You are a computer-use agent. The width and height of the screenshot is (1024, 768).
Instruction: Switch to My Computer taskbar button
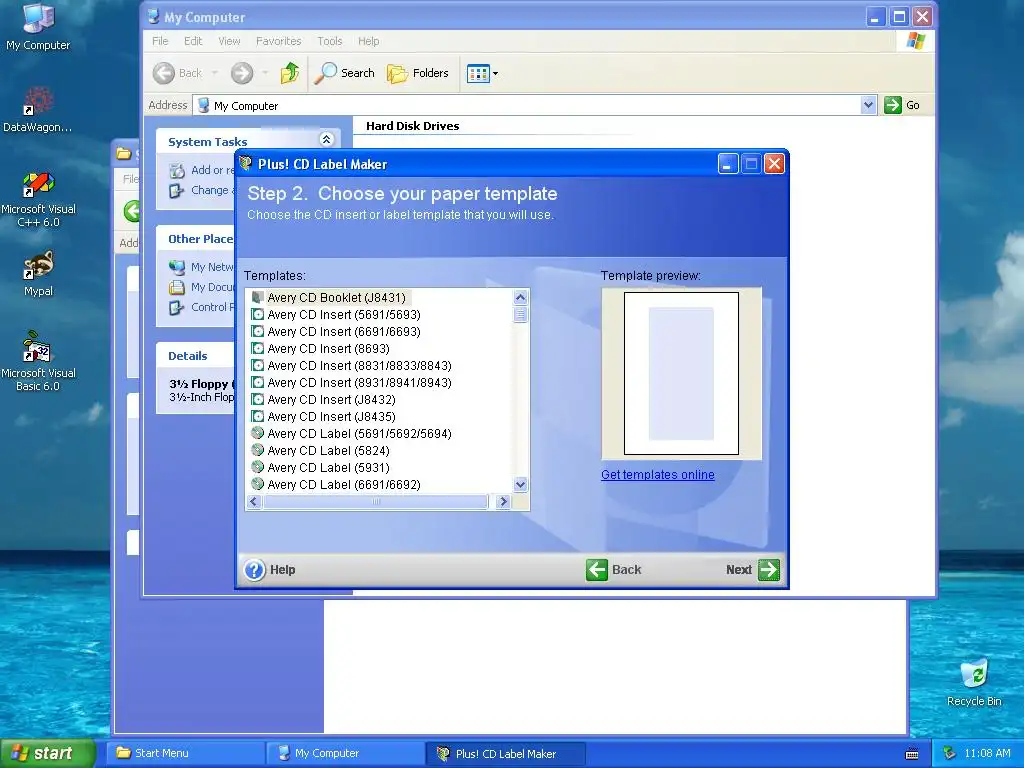click(x=345, y=753)
